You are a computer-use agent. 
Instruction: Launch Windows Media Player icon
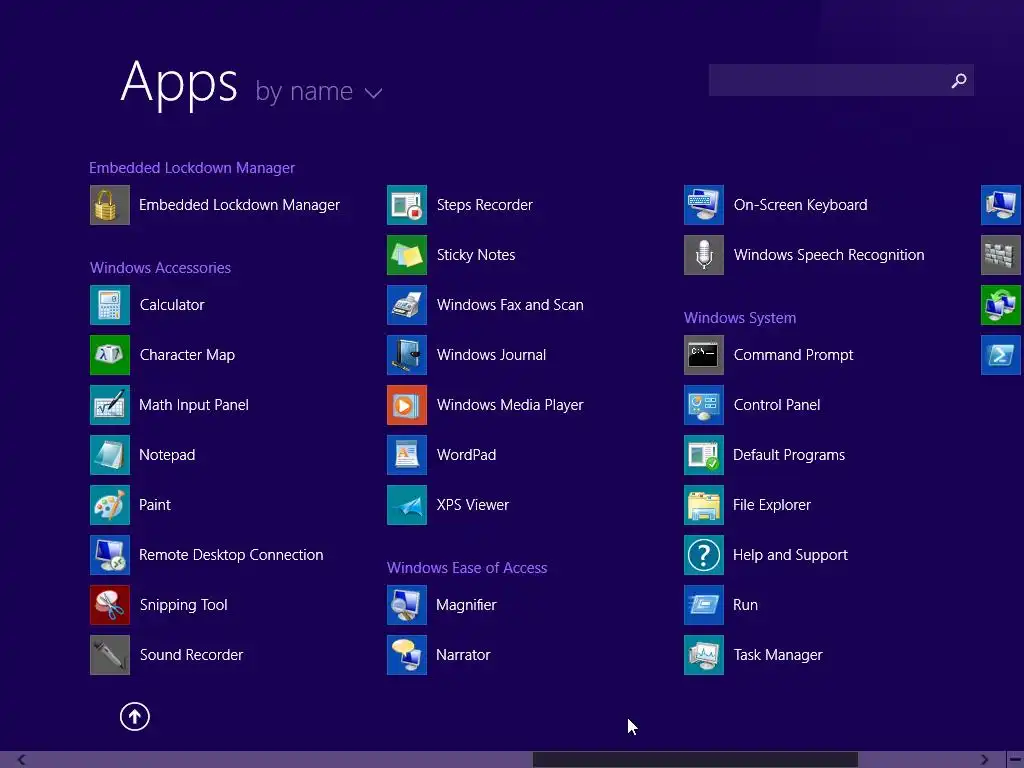(407, 405)
